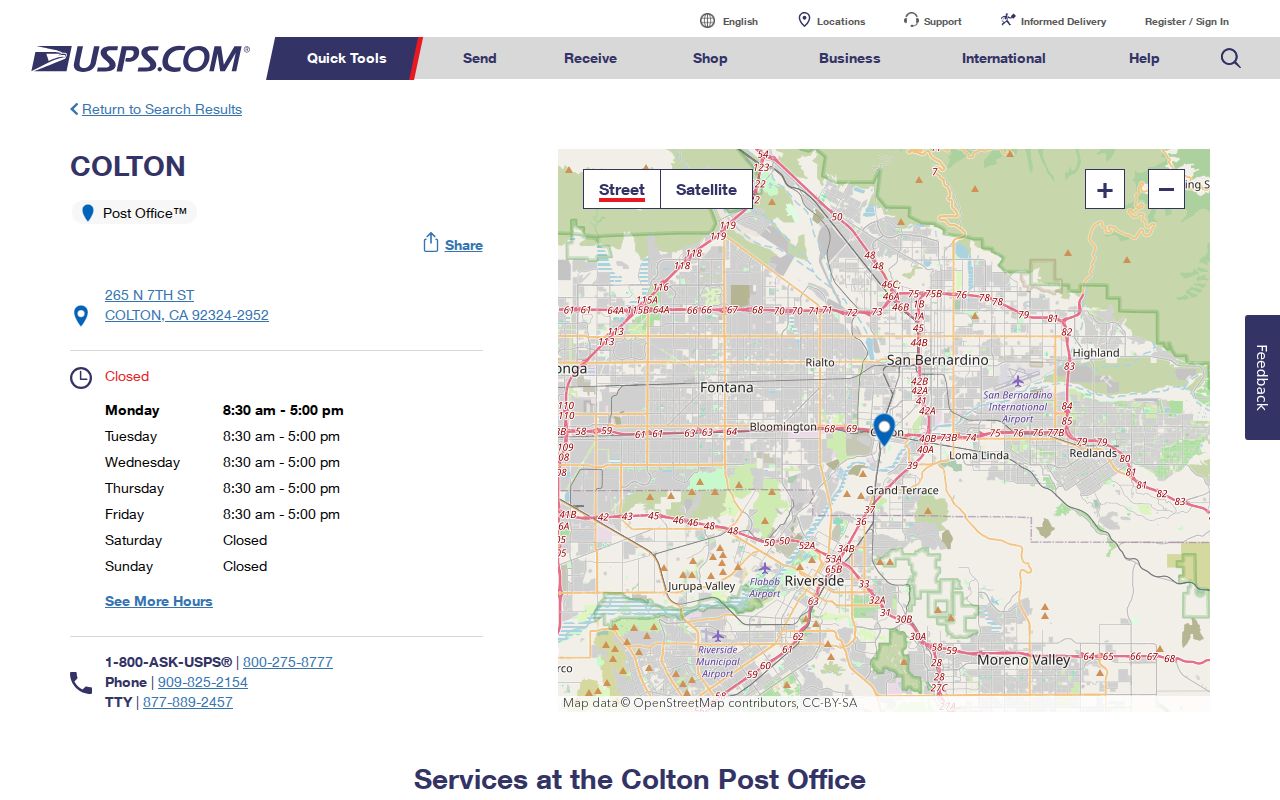Open the search magnifier icon
The width and height of the screenshot is (1280, 800).
tap(1231, 58)
